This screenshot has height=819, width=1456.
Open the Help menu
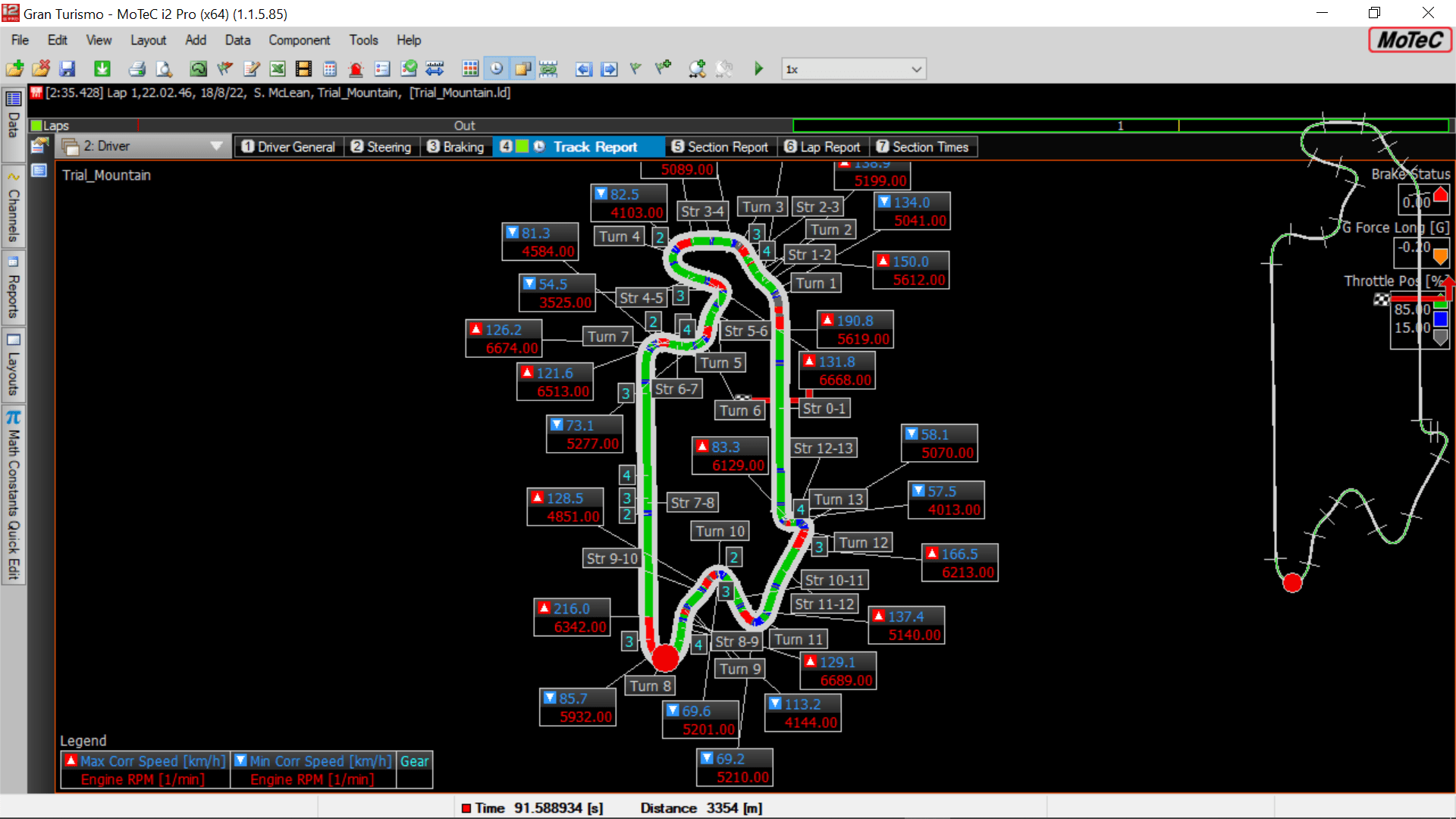pyautogui.click(x=409, y=40)
